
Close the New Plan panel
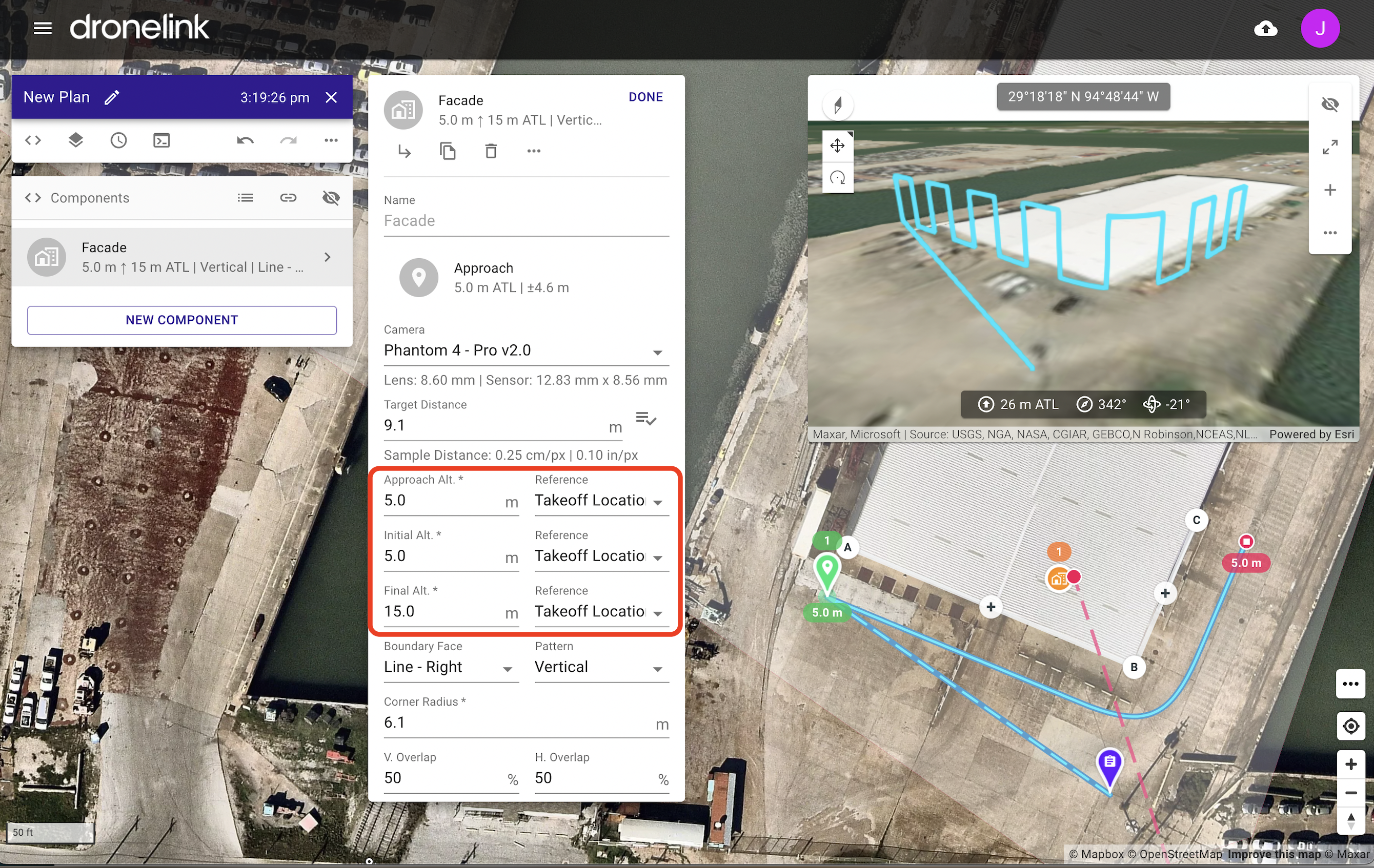(331, 97)
